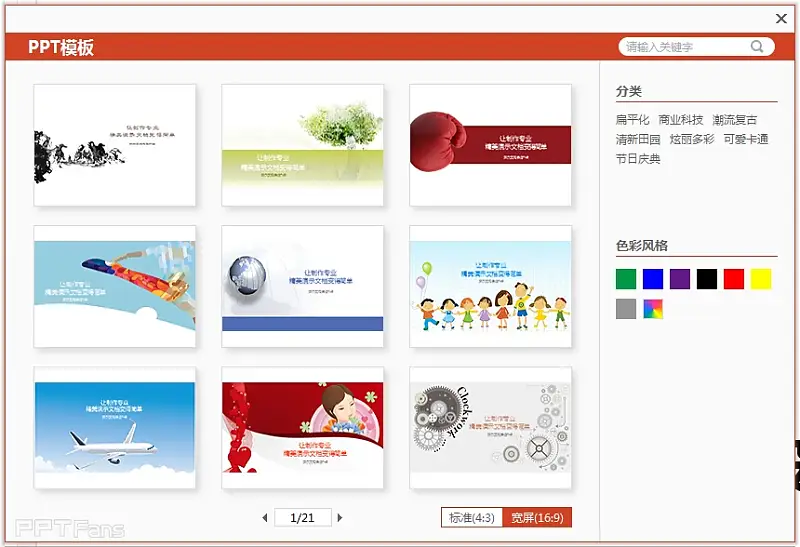
Task: Filter by 商业科技 category
Action: click(x=681, y=120)
